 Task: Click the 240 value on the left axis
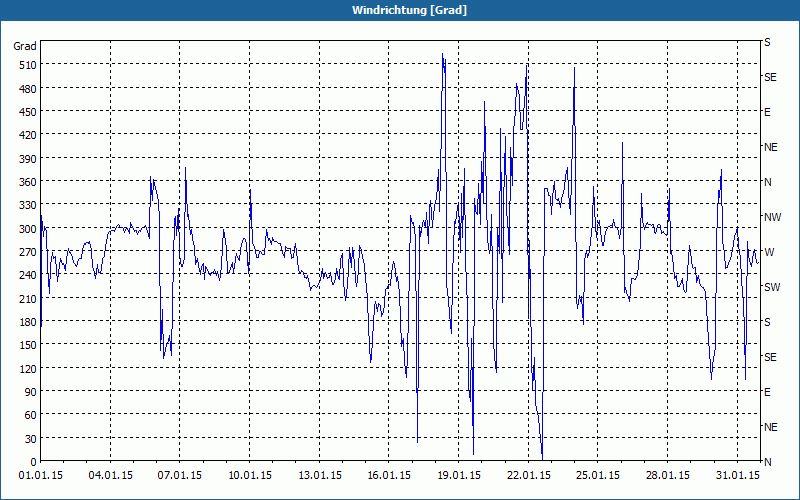(x=28, y=276)
